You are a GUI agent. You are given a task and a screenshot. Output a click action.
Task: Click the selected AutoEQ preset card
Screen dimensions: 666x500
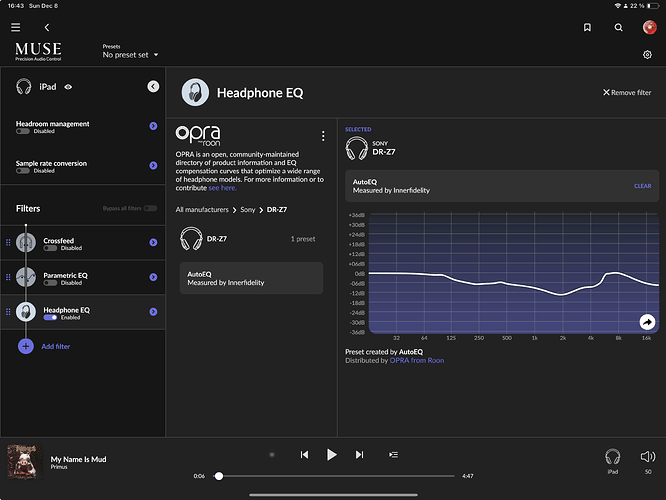coord(502,186)
